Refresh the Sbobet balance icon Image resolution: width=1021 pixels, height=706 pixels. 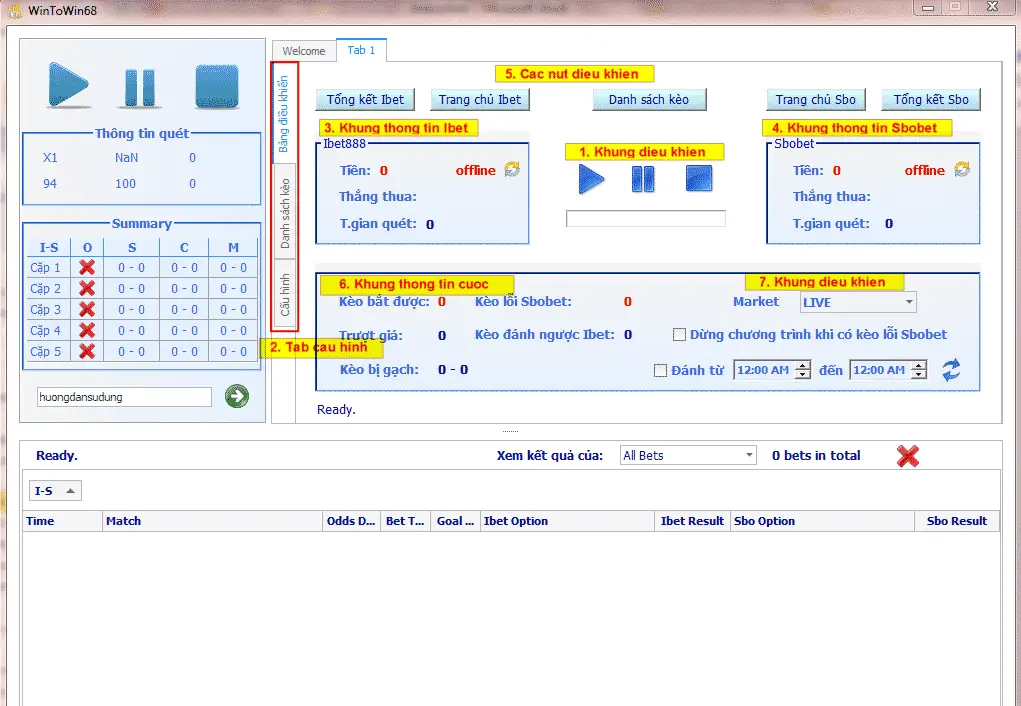click(962, 170)
